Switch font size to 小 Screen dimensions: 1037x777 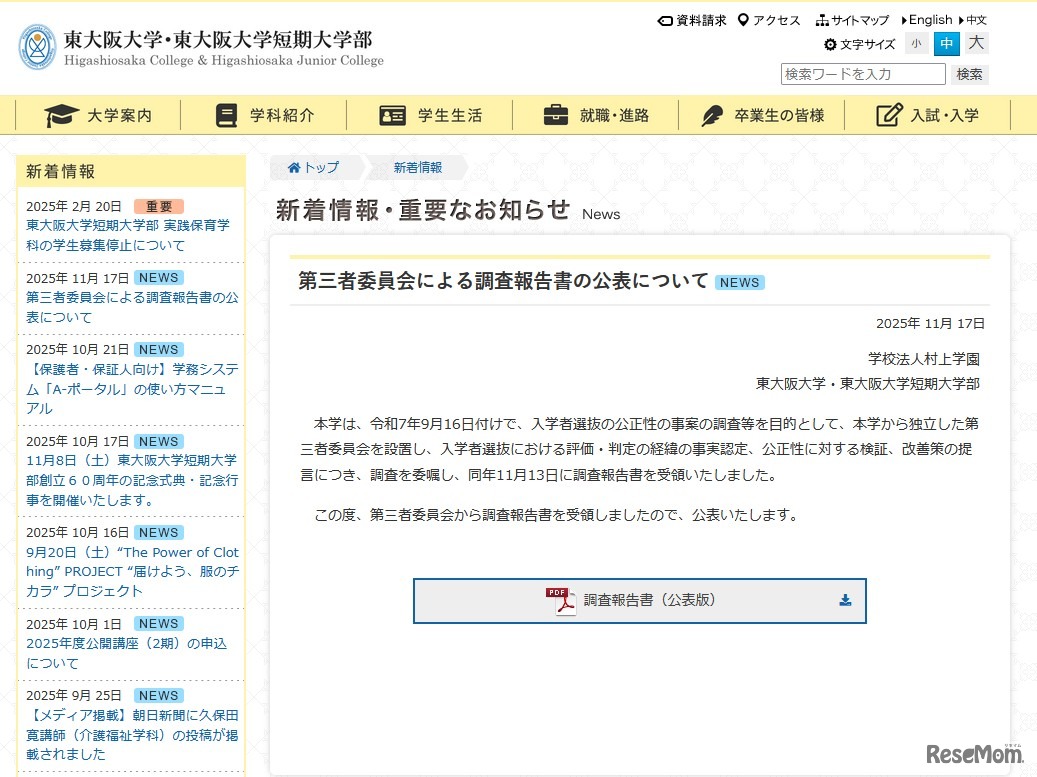pos(916,44)
